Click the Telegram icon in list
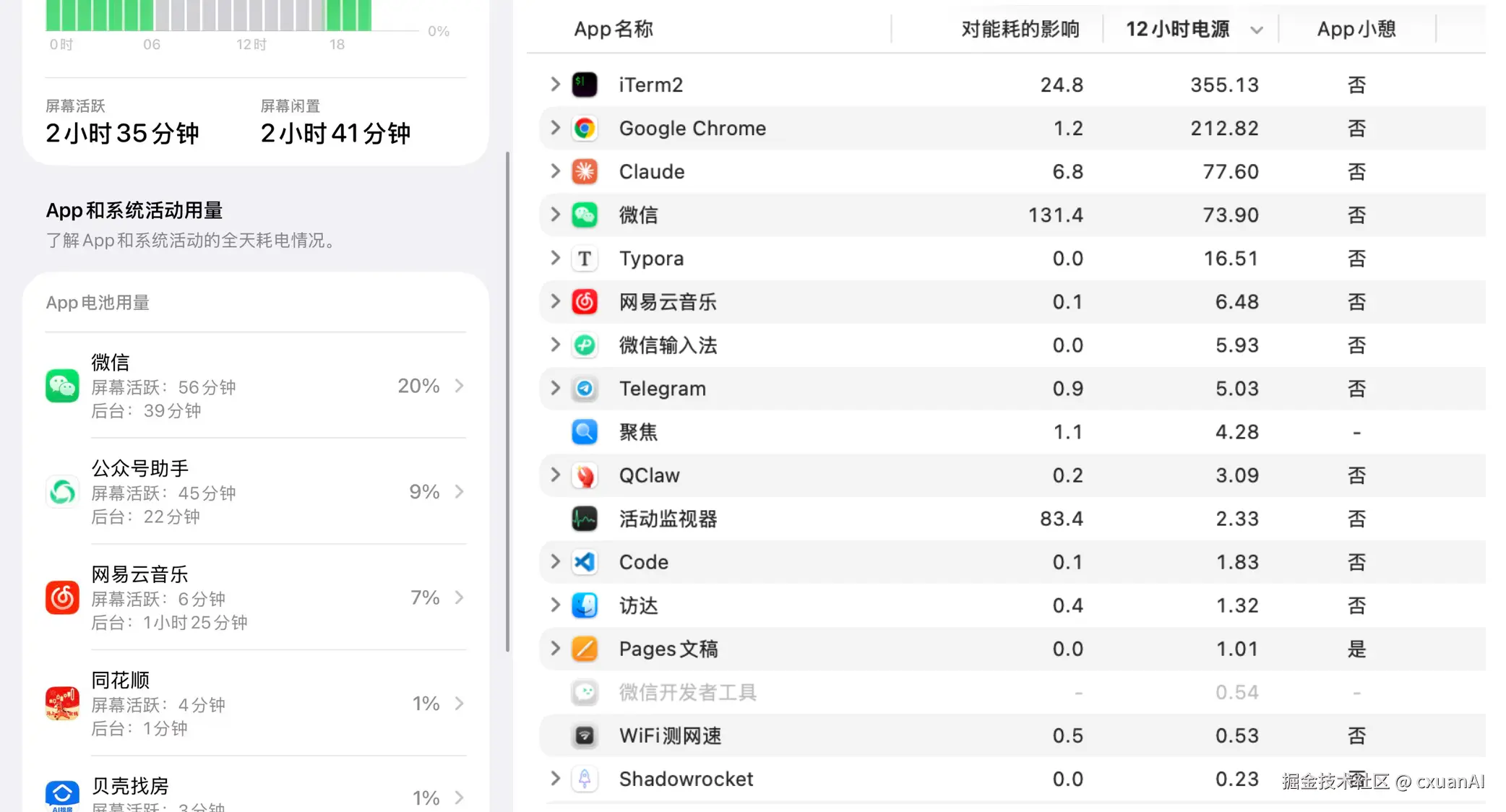The width and height of the screenshot is (1506, 812). point(584,389)
